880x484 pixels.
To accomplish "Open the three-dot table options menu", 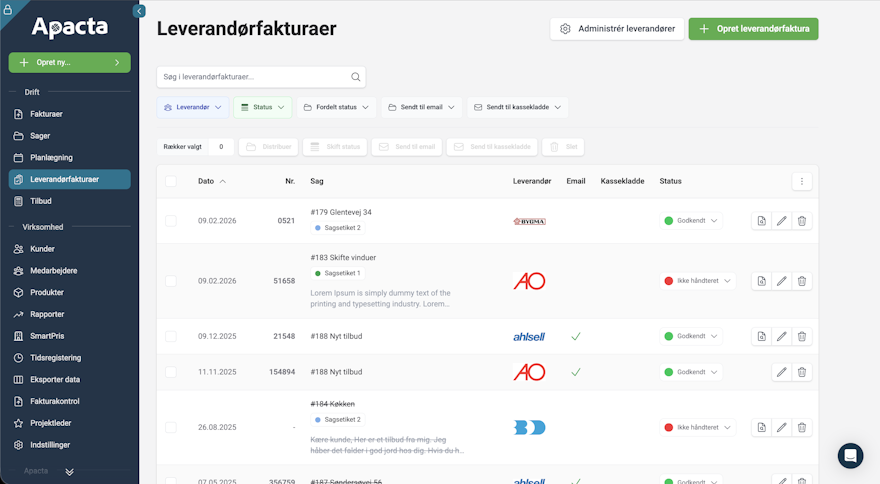I will (802, 181).
